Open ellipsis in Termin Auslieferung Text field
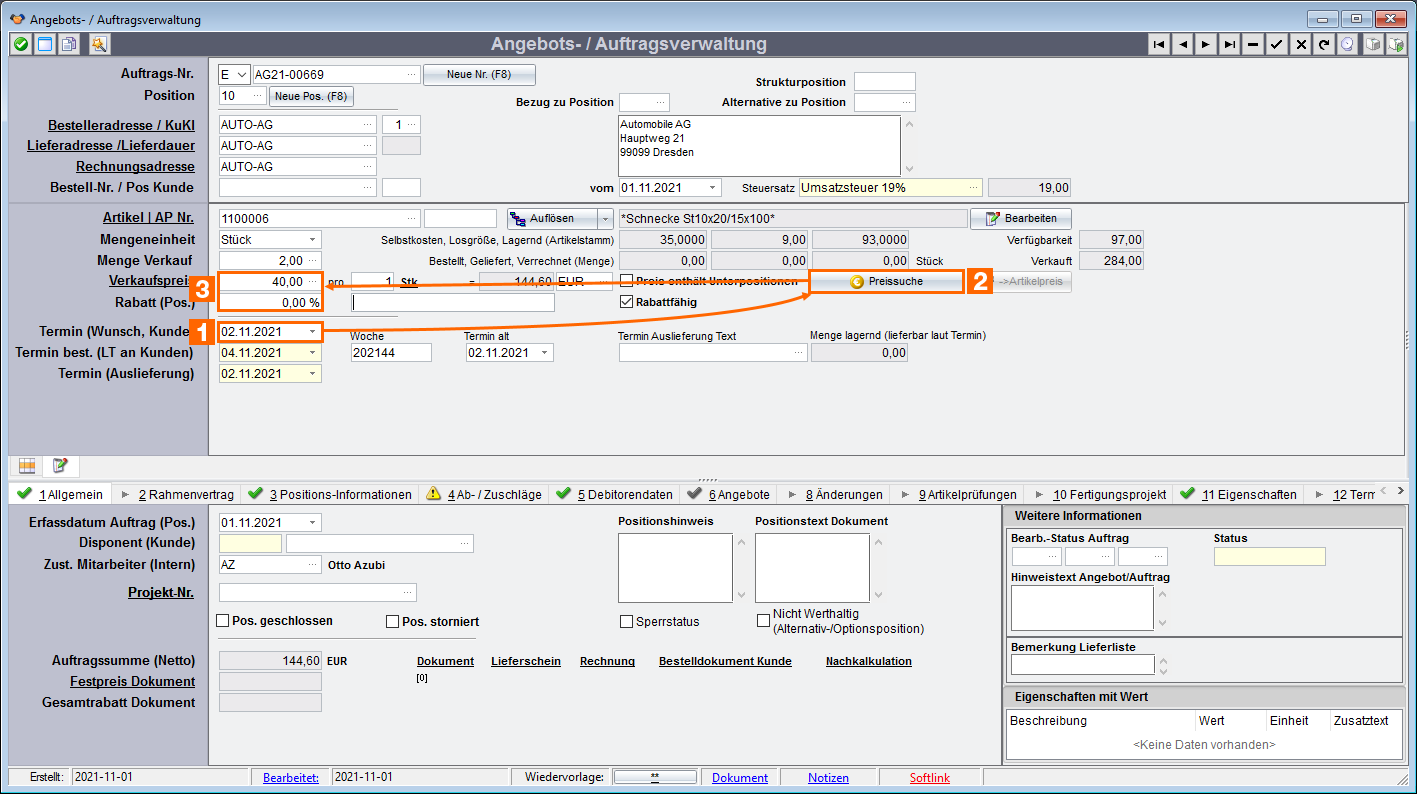Screen dimensions: 1417x794 click(x=799, y=352)
